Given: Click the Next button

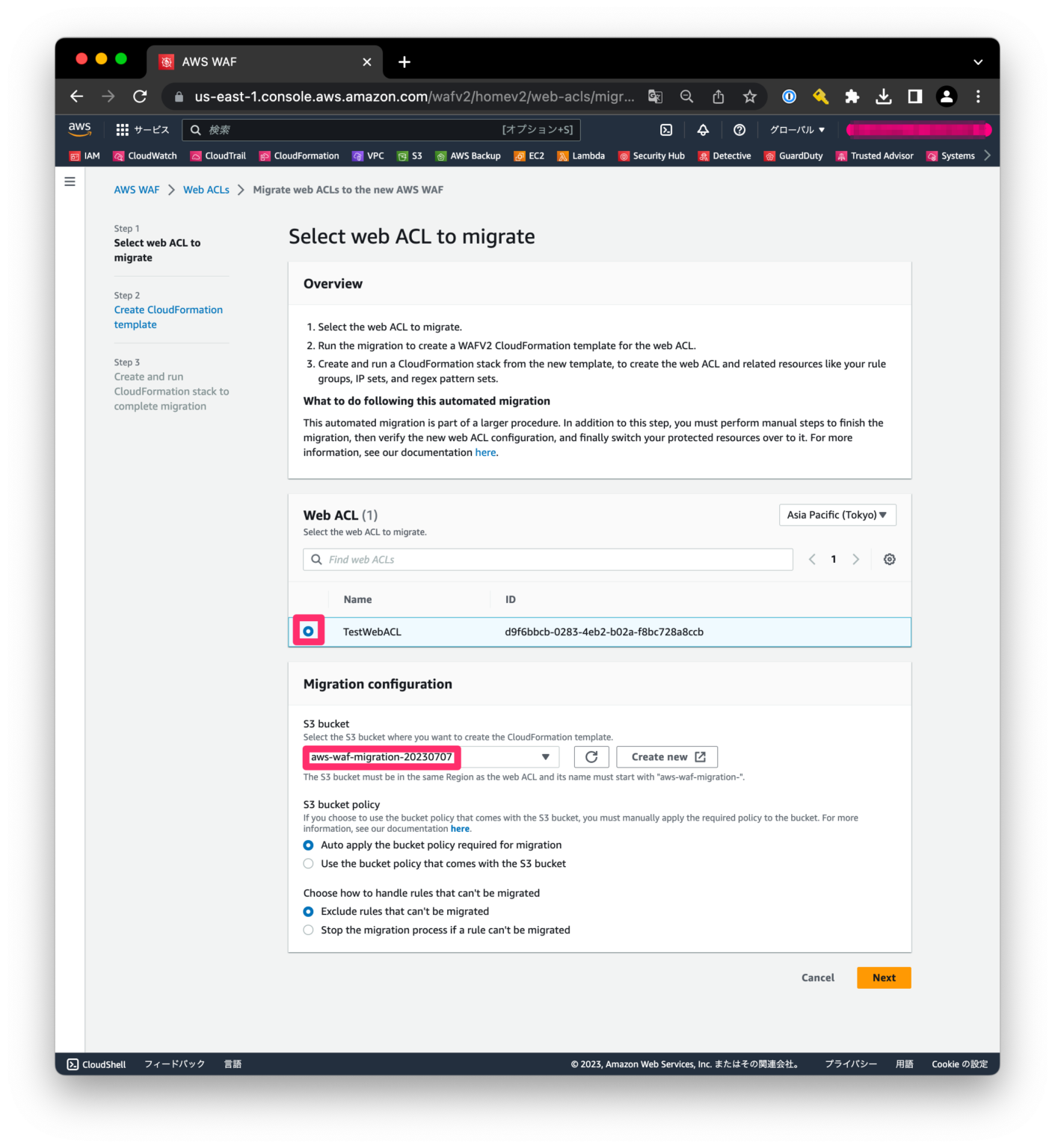Looking at the screenshot, I should [884, 978].
